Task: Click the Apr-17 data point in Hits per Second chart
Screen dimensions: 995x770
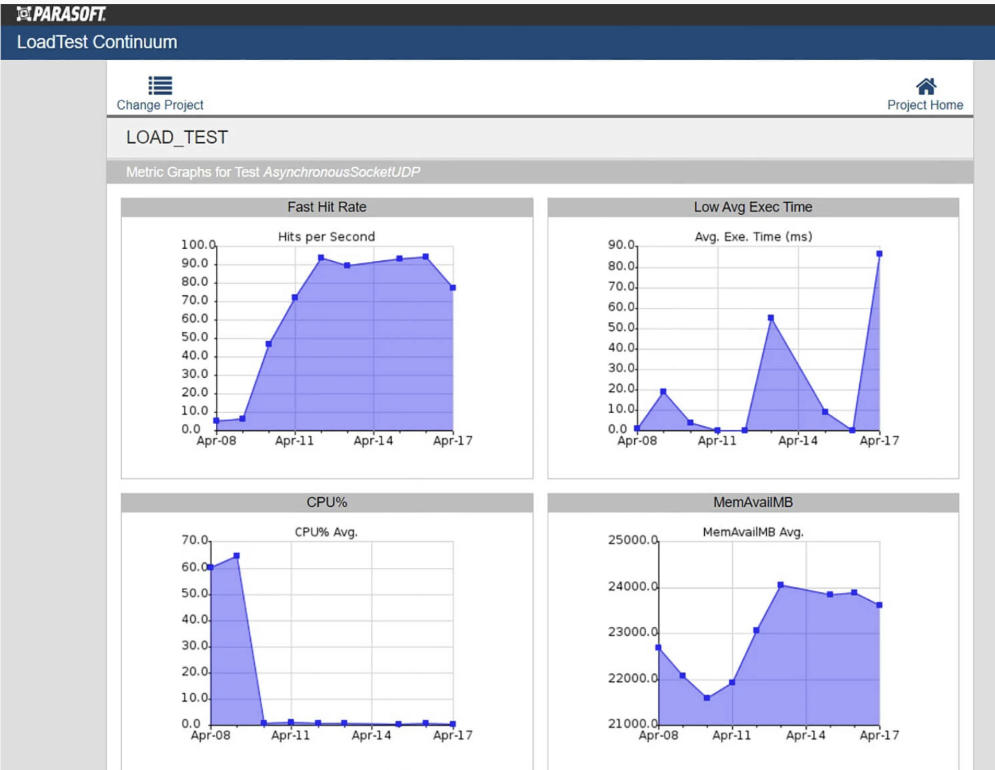Action: [x=452, y=288]
